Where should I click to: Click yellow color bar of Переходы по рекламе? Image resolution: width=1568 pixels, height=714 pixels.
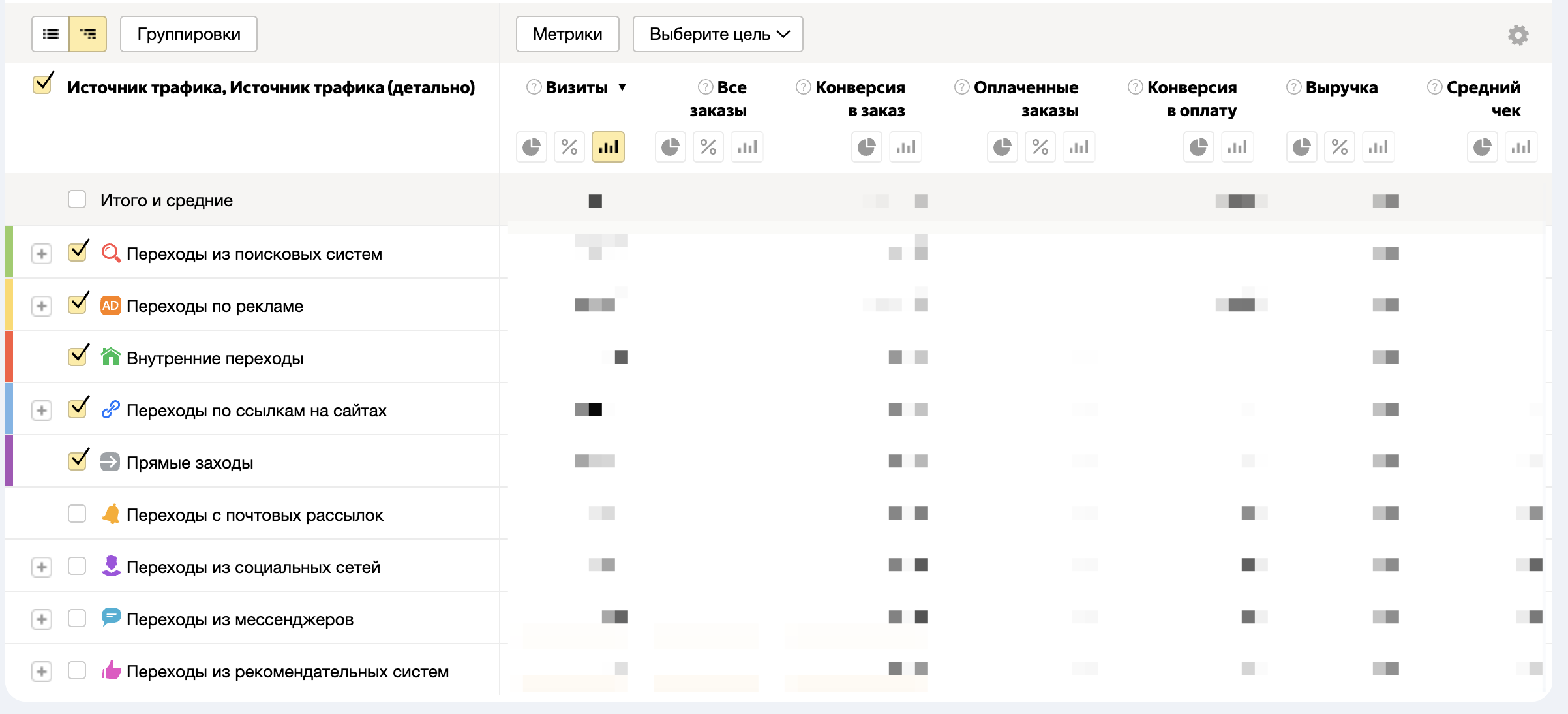[9, 304]
